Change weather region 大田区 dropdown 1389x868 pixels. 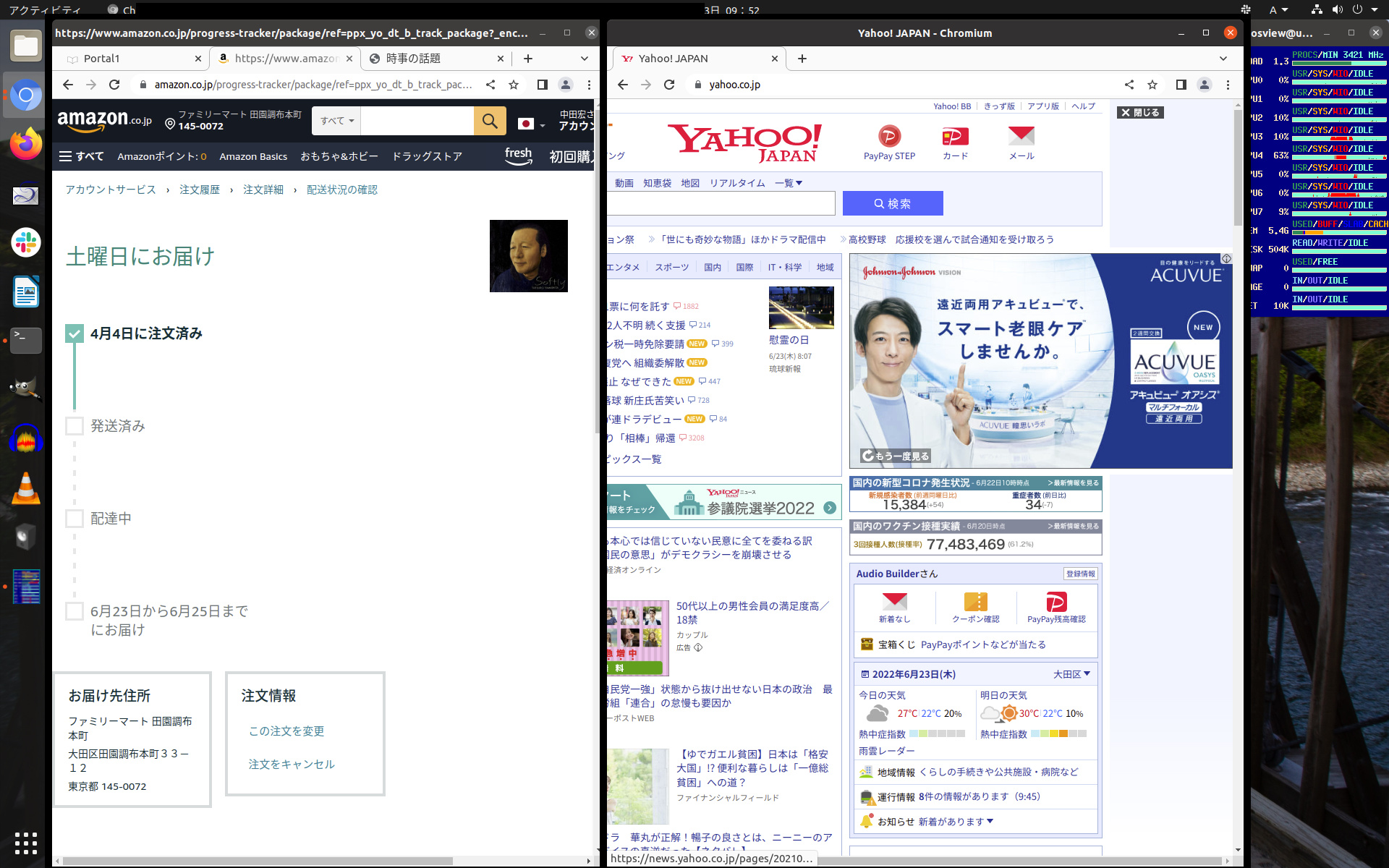coord(1071,674)
